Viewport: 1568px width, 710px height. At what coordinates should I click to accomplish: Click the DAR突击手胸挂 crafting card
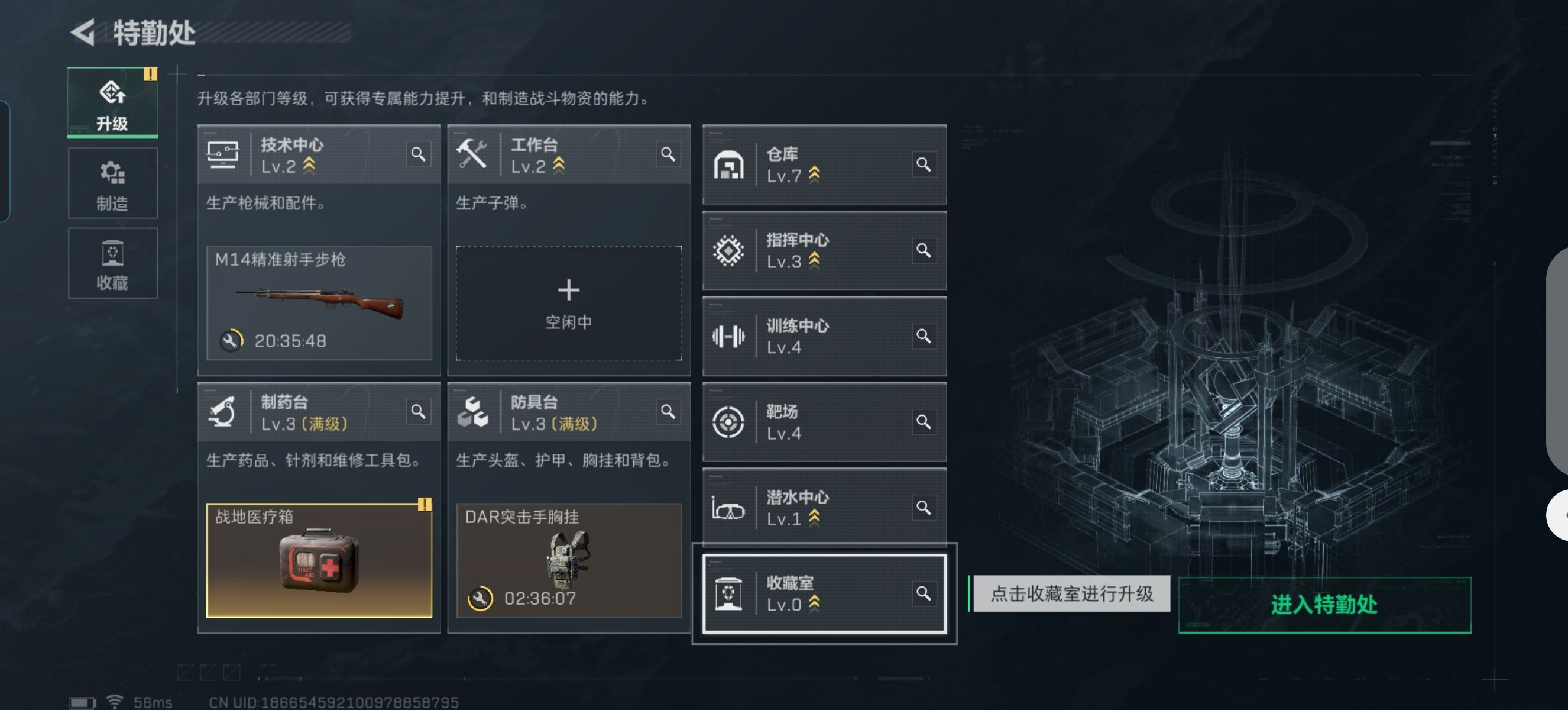click(x=569, y=561)
